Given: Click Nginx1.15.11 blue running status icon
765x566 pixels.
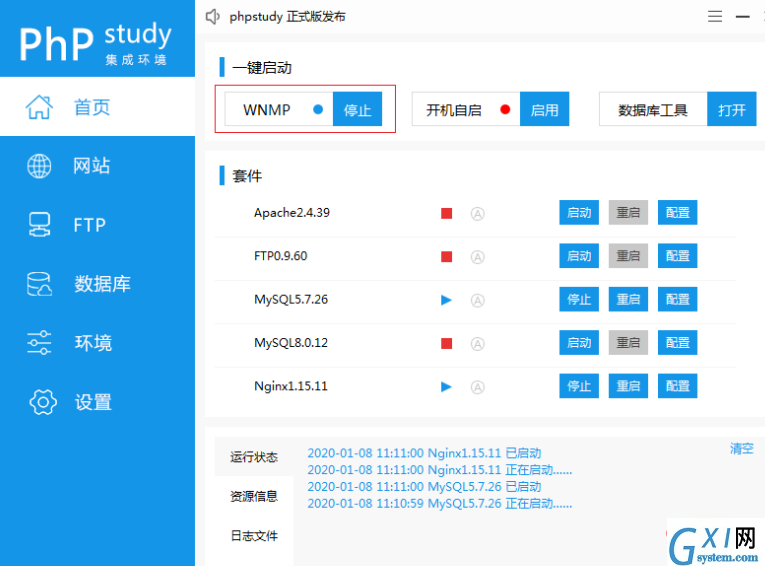Looking at the screenshot, I should pyautogui.click(x=446, y=387).
